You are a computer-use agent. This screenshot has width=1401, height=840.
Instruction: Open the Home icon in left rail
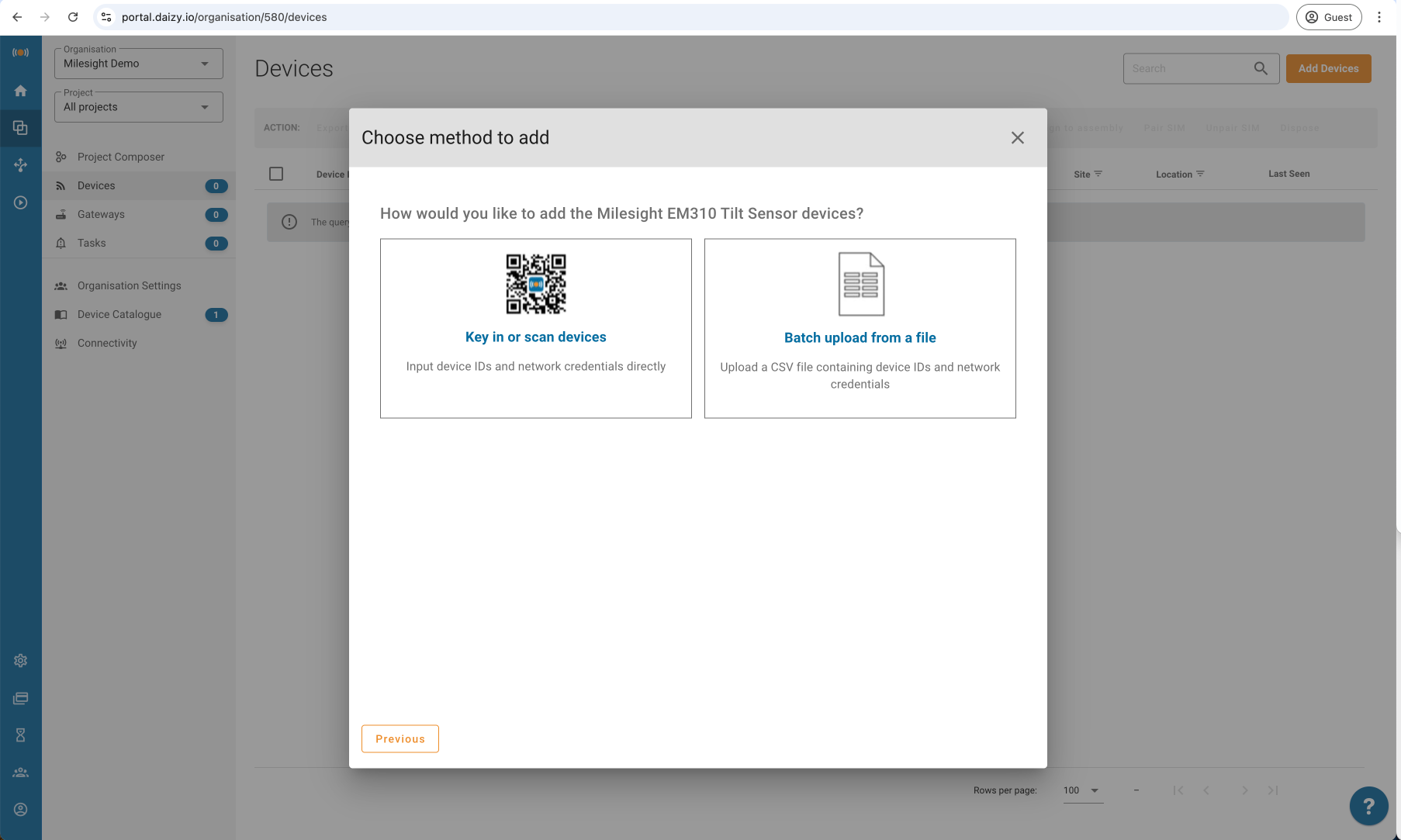[21, 91]
